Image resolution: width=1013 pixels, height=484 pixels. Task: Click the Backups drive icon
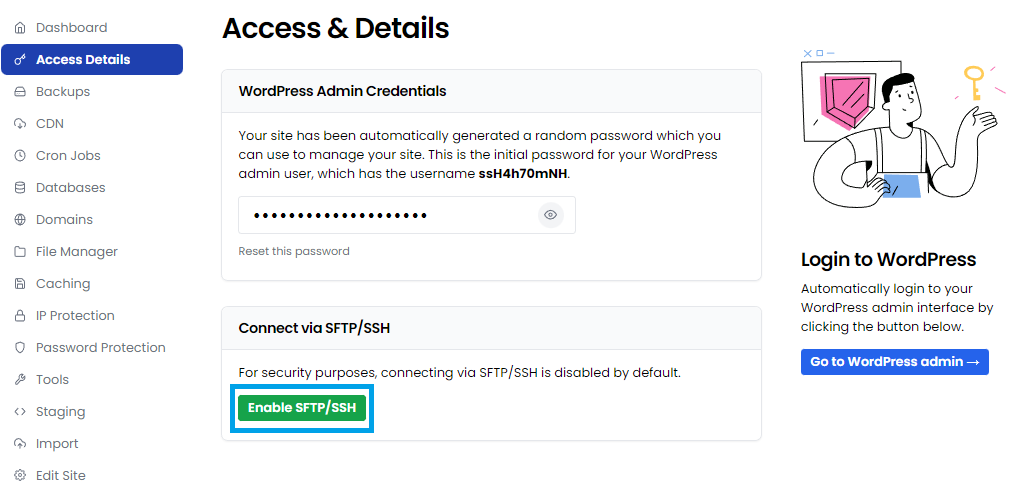(20, 92)
